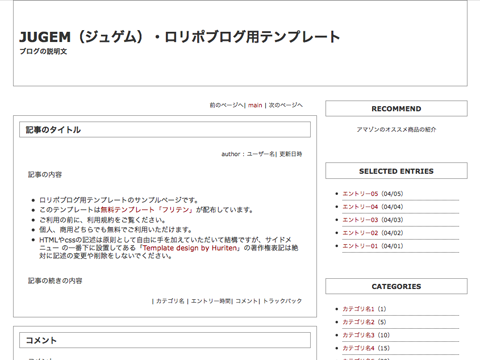Open 無料テンプレート「フリテン」 link
This screenshot has width=480, height=360.
[x=147, y=210]
